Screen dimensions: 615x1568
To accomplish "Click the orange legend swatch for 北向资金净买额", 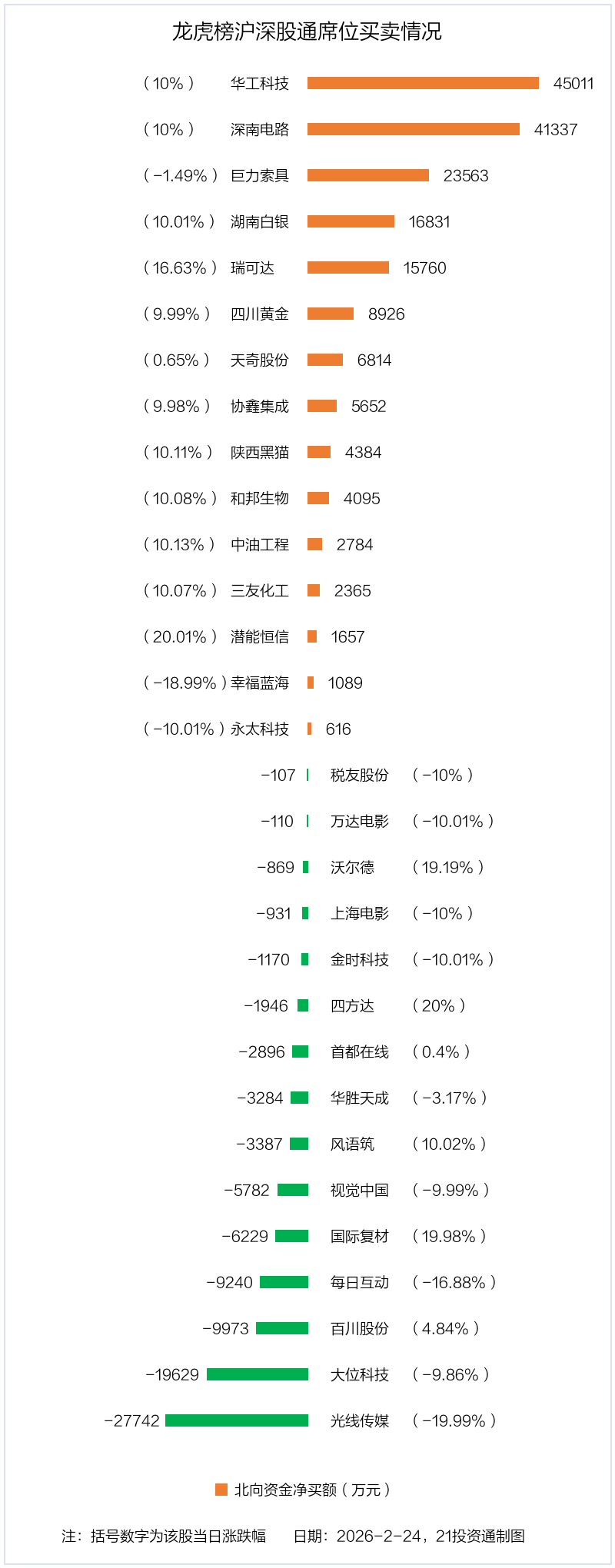I will pos(221,1490).
